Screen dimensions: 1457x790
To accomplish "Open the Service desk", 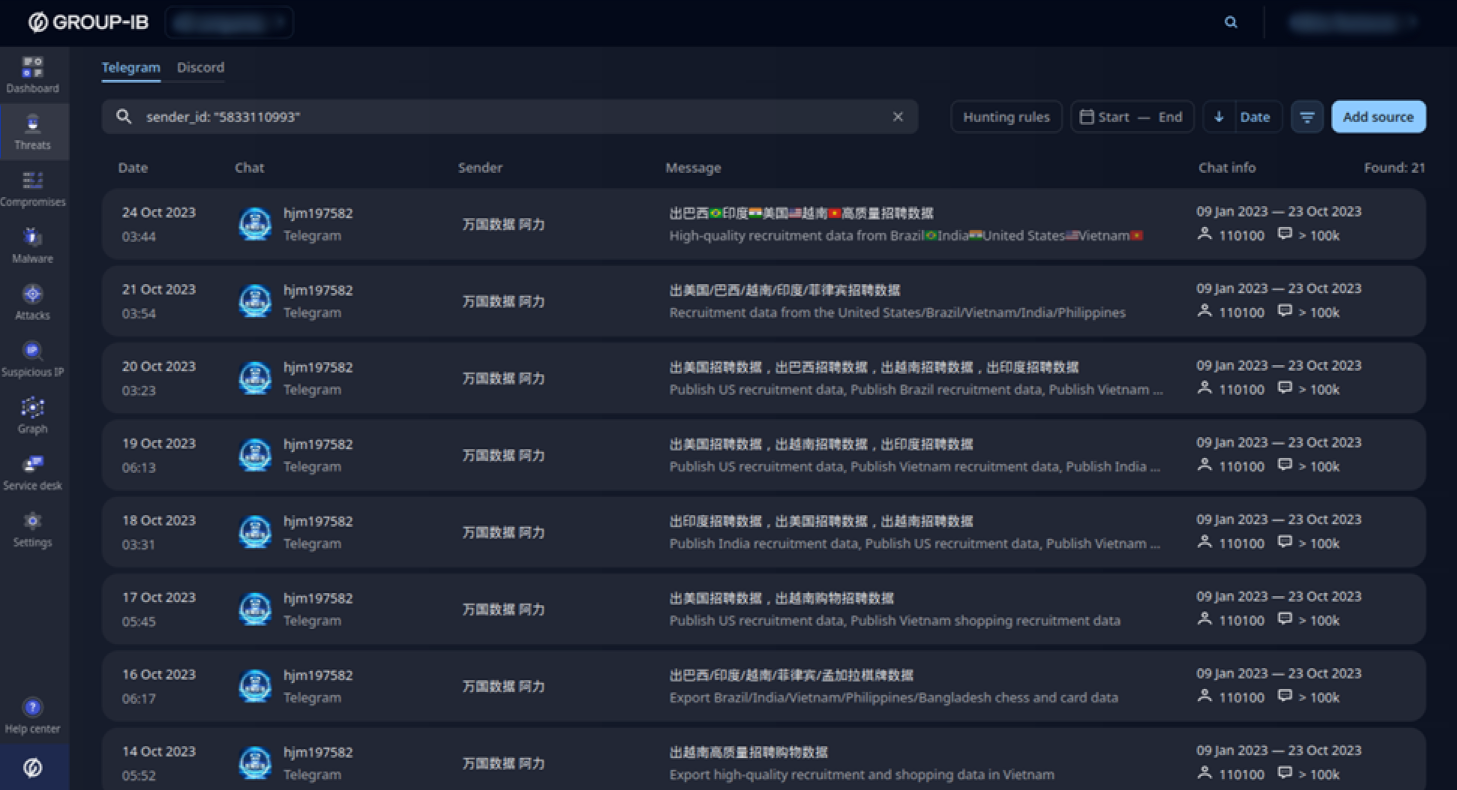I will (33, 470).
